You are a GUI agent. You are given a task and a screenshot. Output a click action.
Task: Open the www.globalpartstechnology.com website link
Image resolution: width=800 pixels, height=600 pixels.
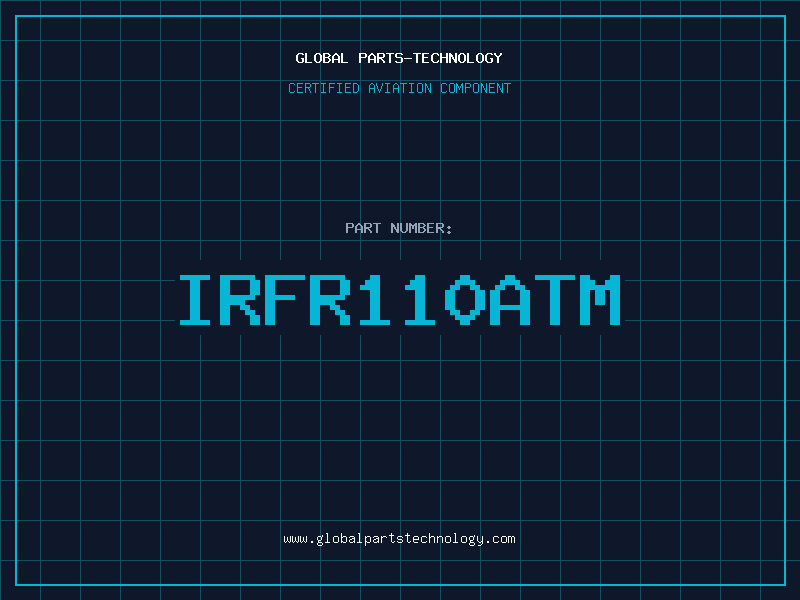pos(399,539)
